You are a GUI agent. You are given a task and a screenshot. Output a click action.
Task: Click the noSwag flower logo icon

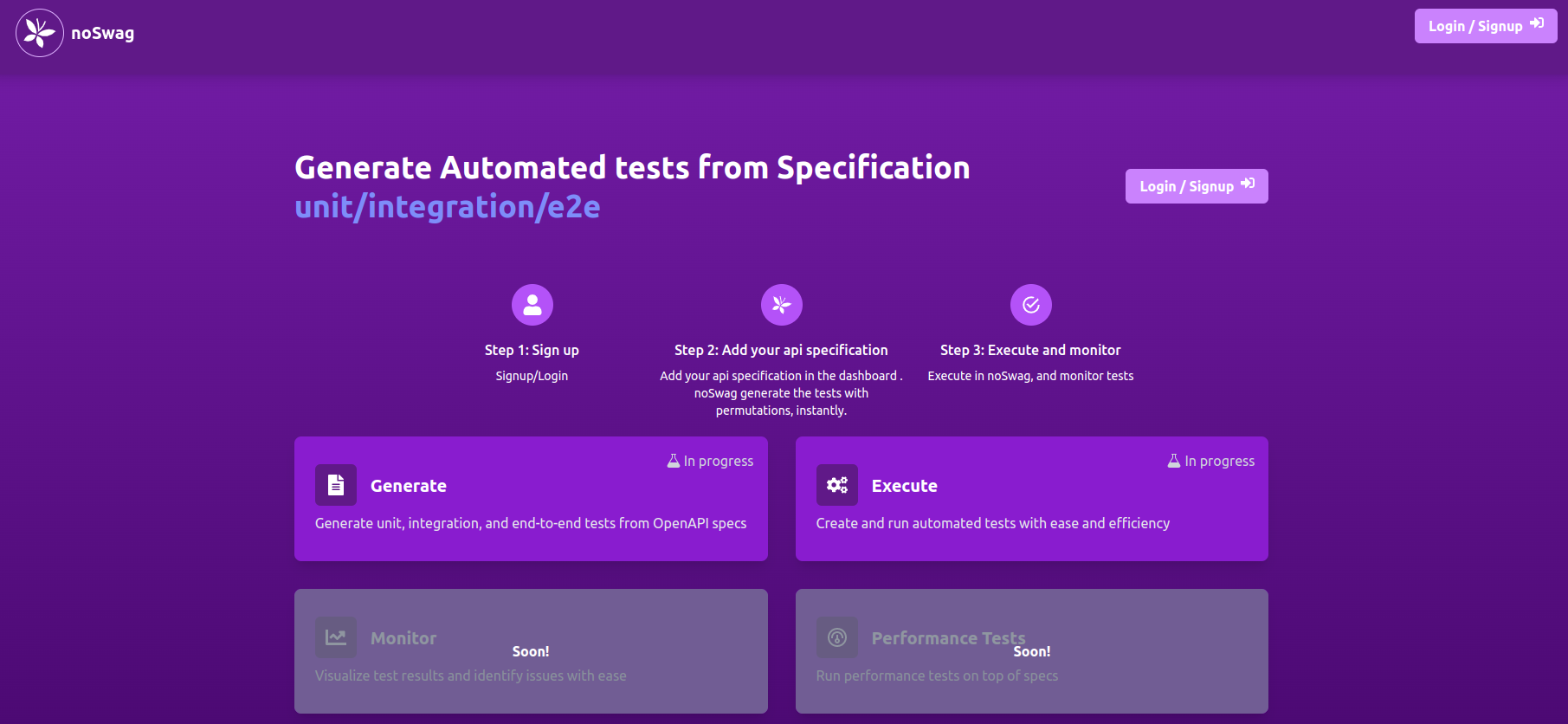(40, 33)
